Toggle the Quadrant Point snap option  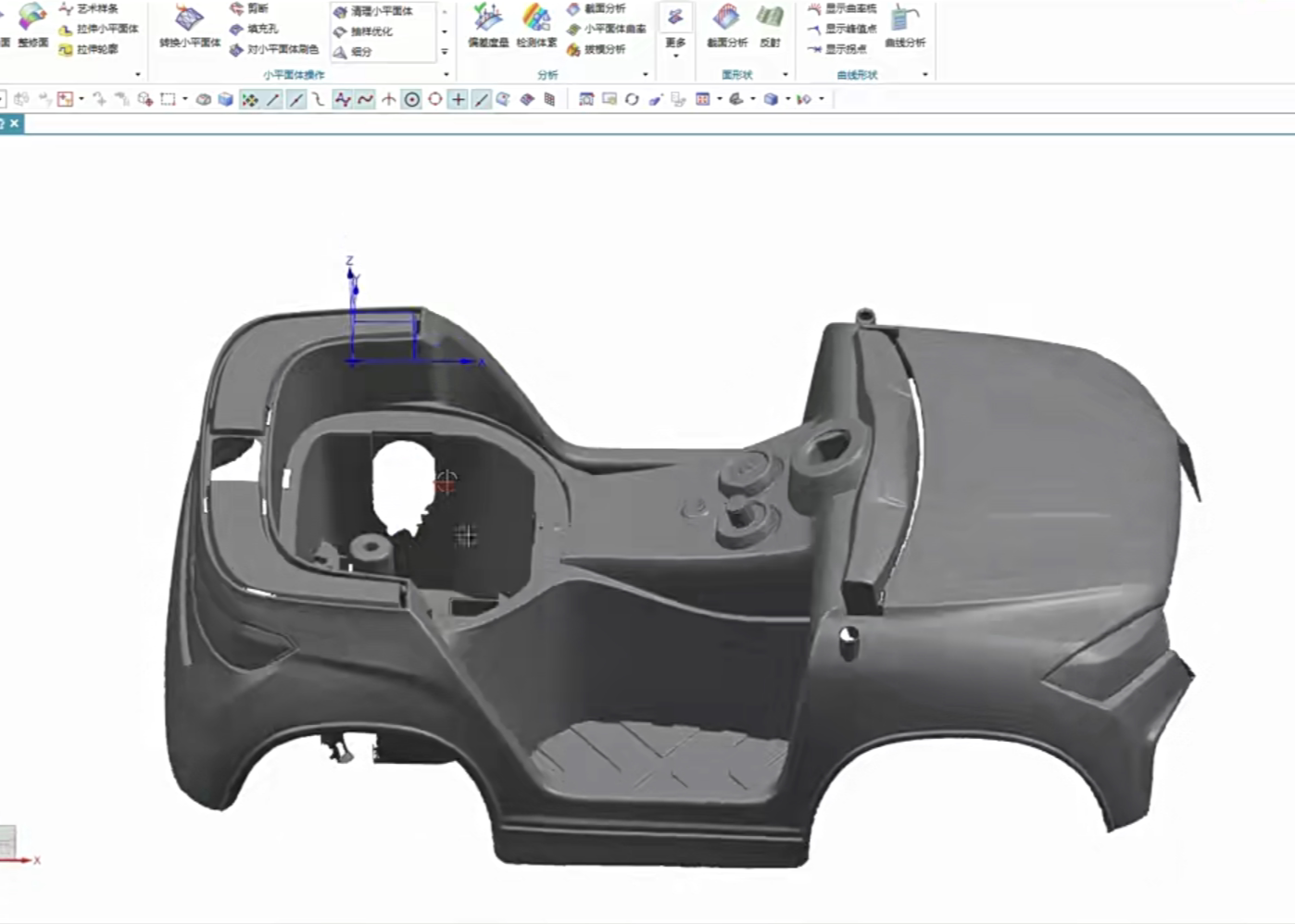[435, 99]
